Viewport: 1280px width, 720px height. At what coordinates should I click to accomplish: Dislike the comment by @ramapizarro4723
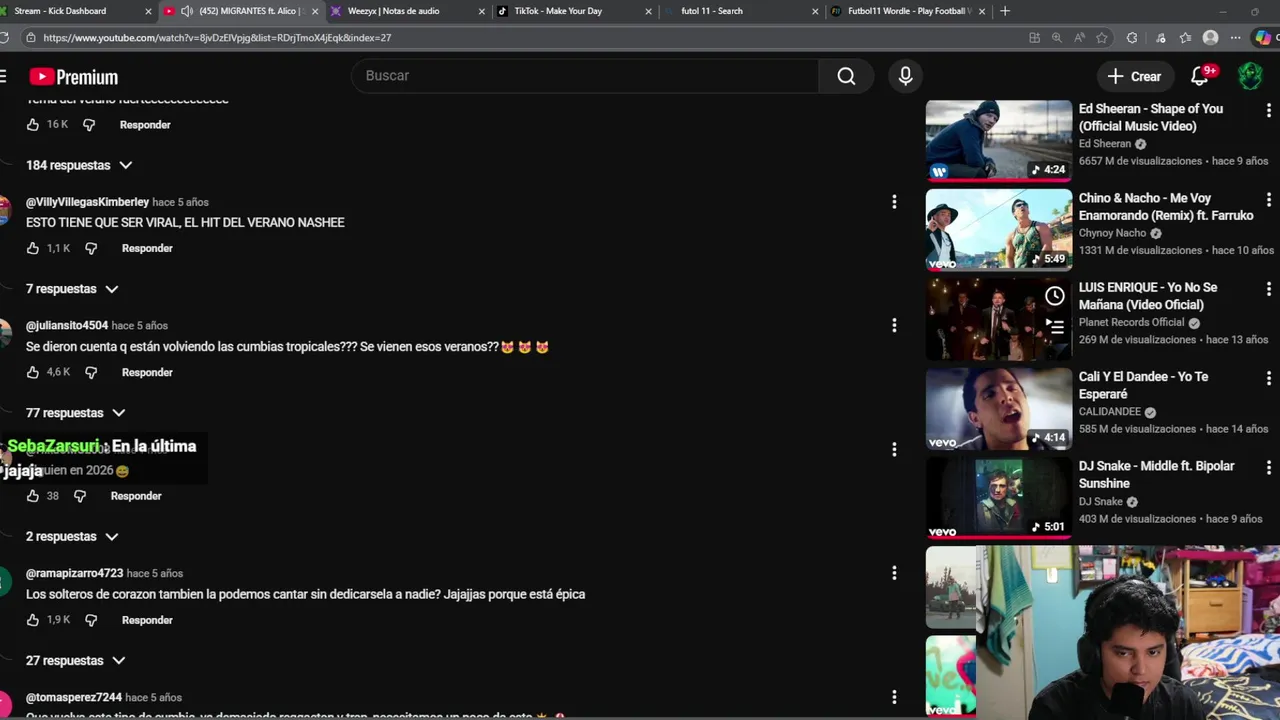click(x=91, y=620)
